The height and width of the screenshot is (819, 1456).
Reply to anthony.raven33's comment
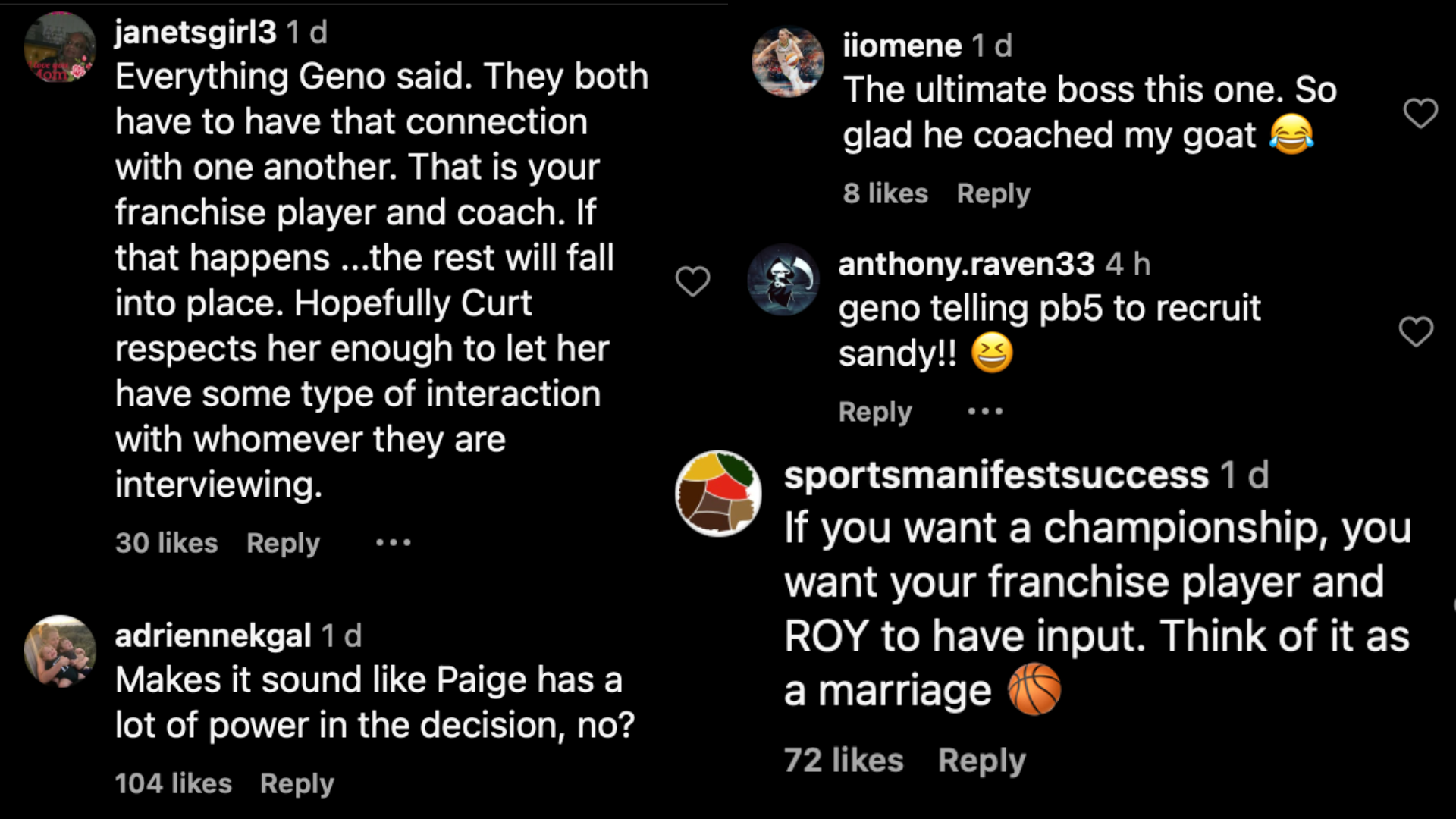click(x=875, y=412)
